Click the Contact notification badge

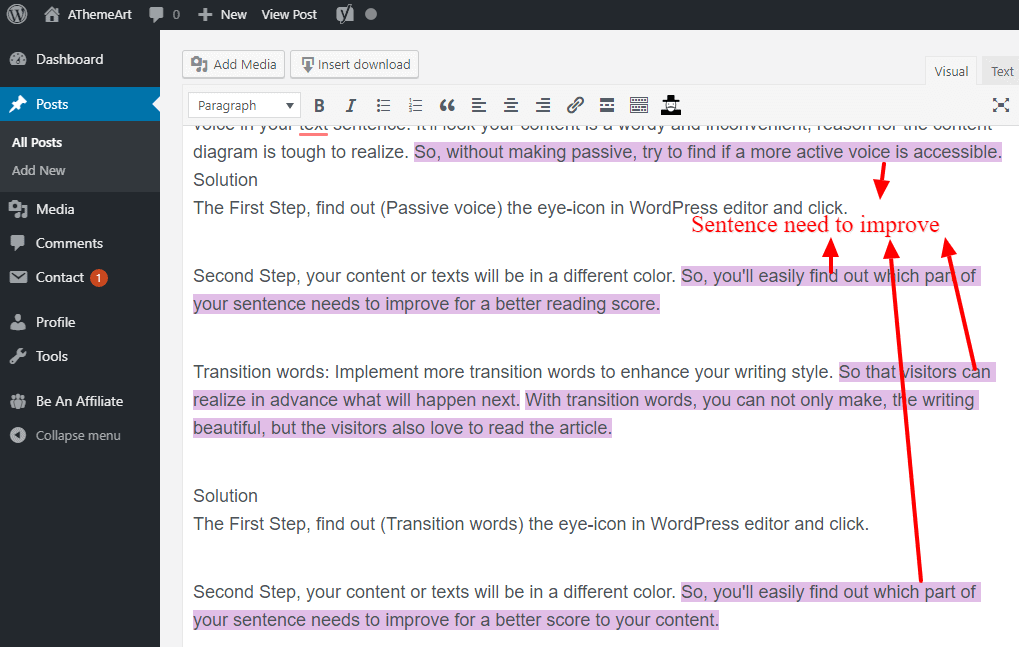coord(99,278)
